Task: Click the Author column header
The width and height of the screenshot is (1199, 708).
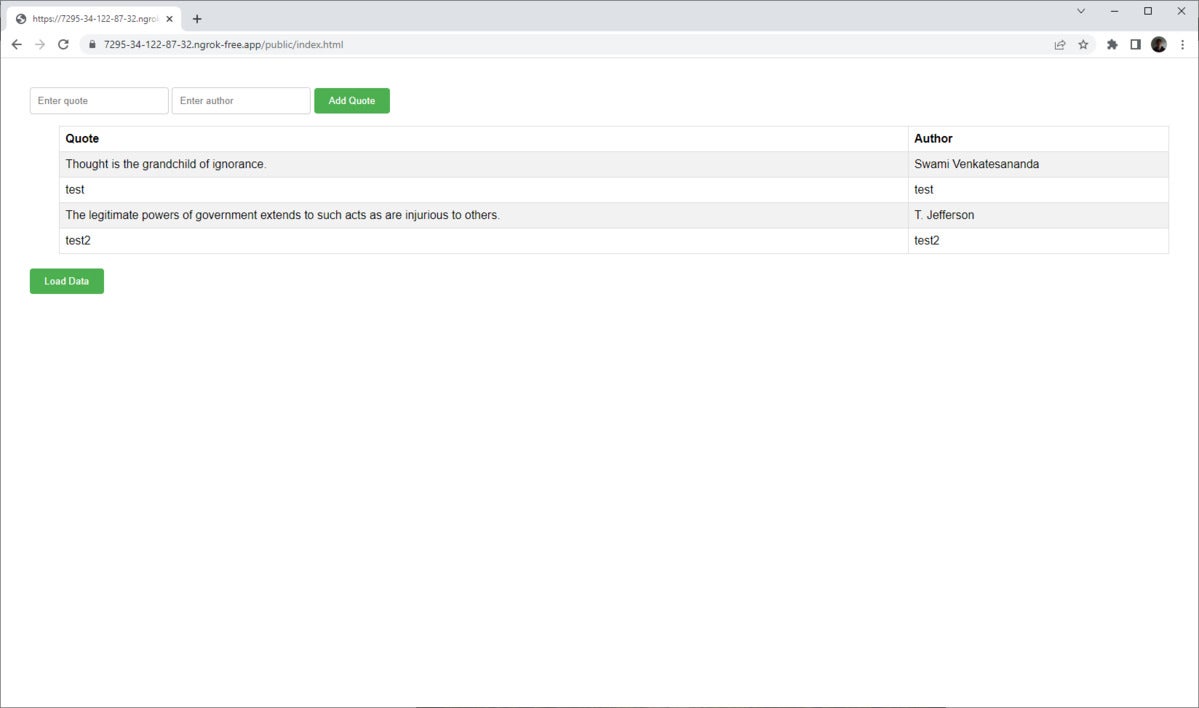Action: click(1038, 138)
